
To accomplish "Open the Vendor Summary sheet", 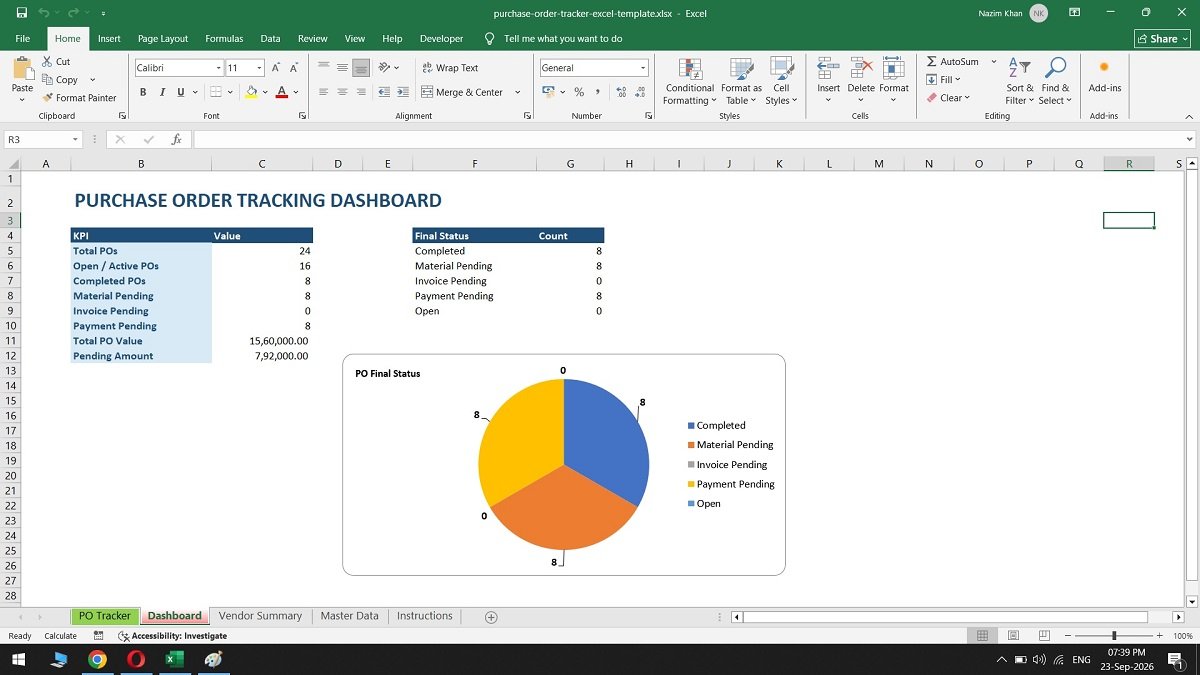I will point(260,616).
